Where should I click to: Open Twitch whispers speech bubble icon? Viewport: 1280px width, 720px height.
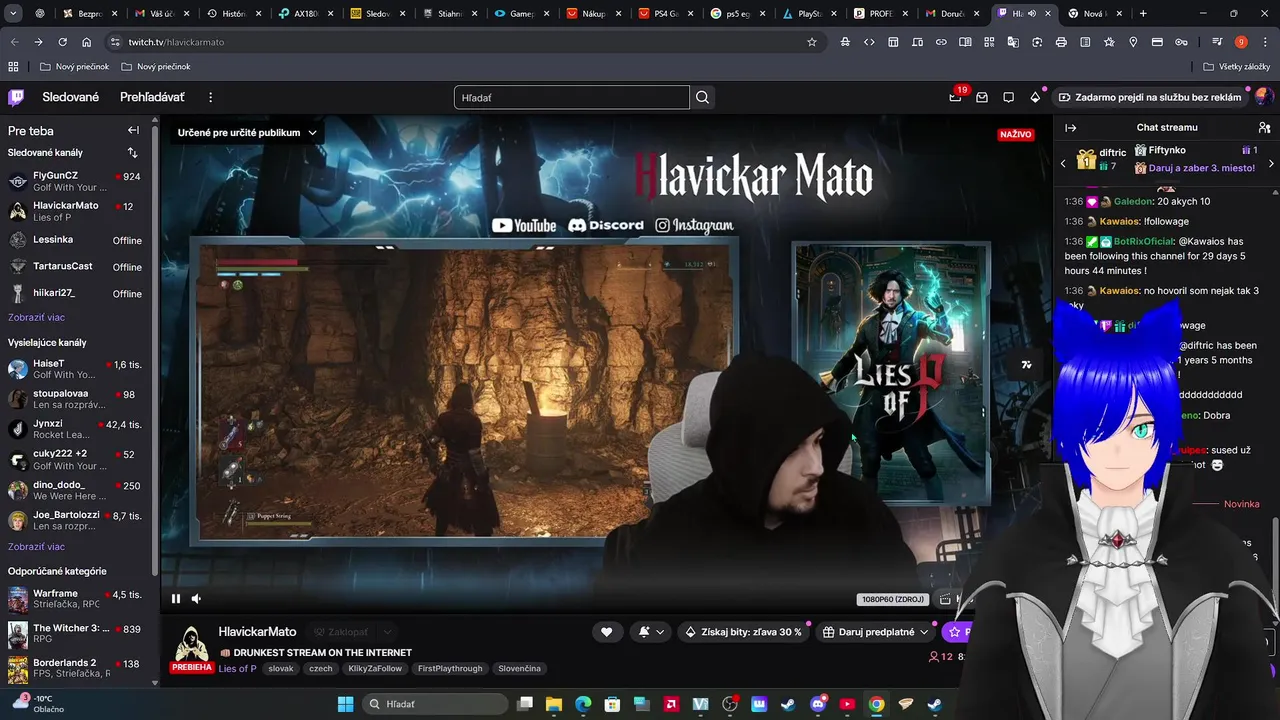coord(1008,97)
